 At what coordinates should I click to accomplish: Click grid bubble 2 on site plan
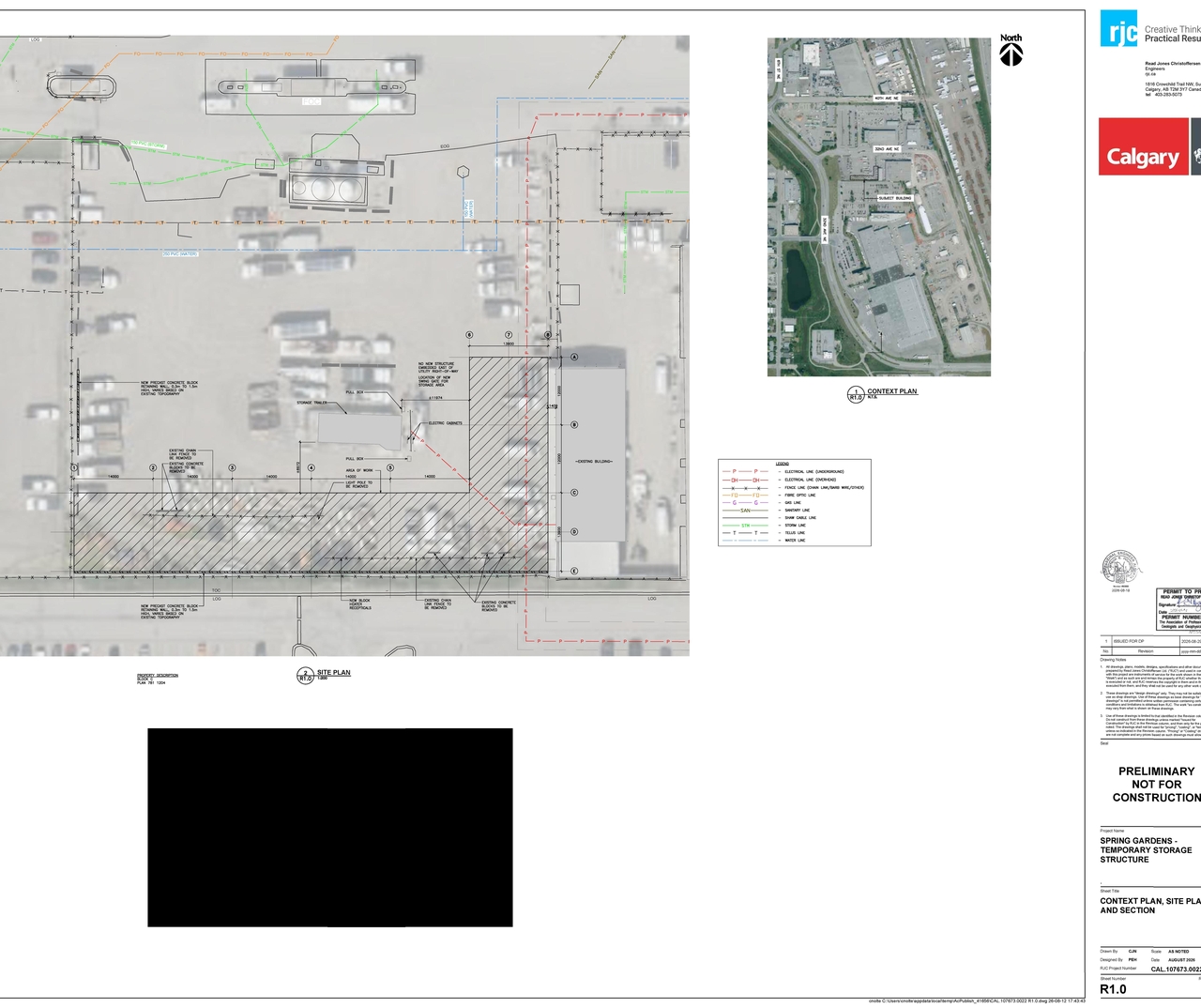153,467
